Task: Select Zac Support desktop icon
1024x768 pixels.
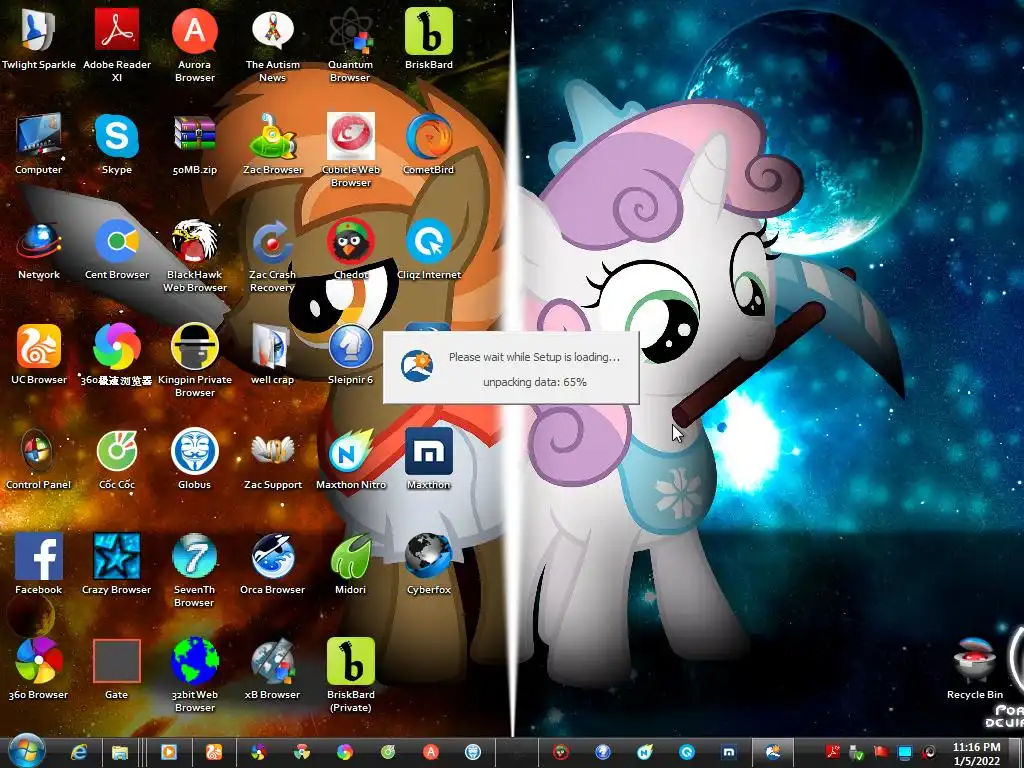Action: tap(273, 451)
